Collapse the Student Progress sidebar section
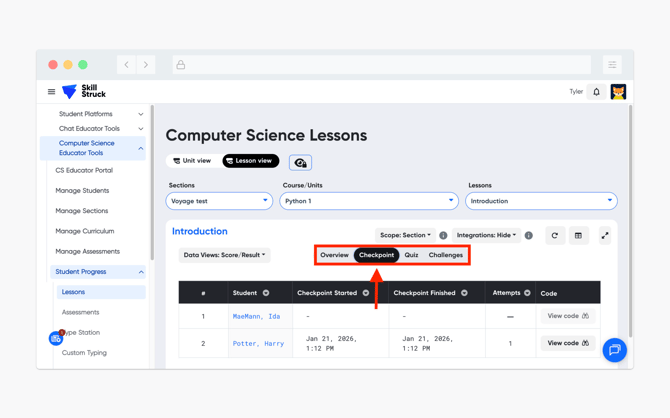Screen dimensions: 670x418 pyautogui.click(x=141, y=272)
